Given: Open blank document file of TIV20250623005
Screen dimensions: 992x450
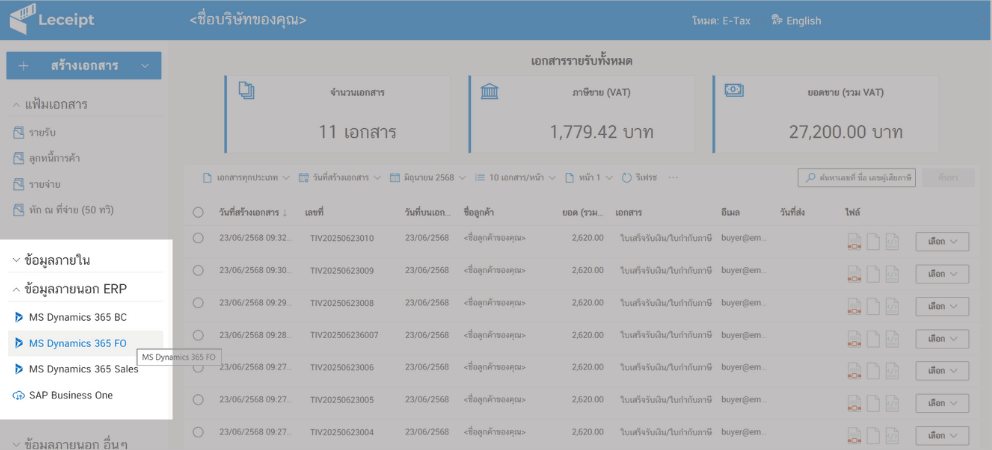Looking at the screenshot, I should [873, 403].
